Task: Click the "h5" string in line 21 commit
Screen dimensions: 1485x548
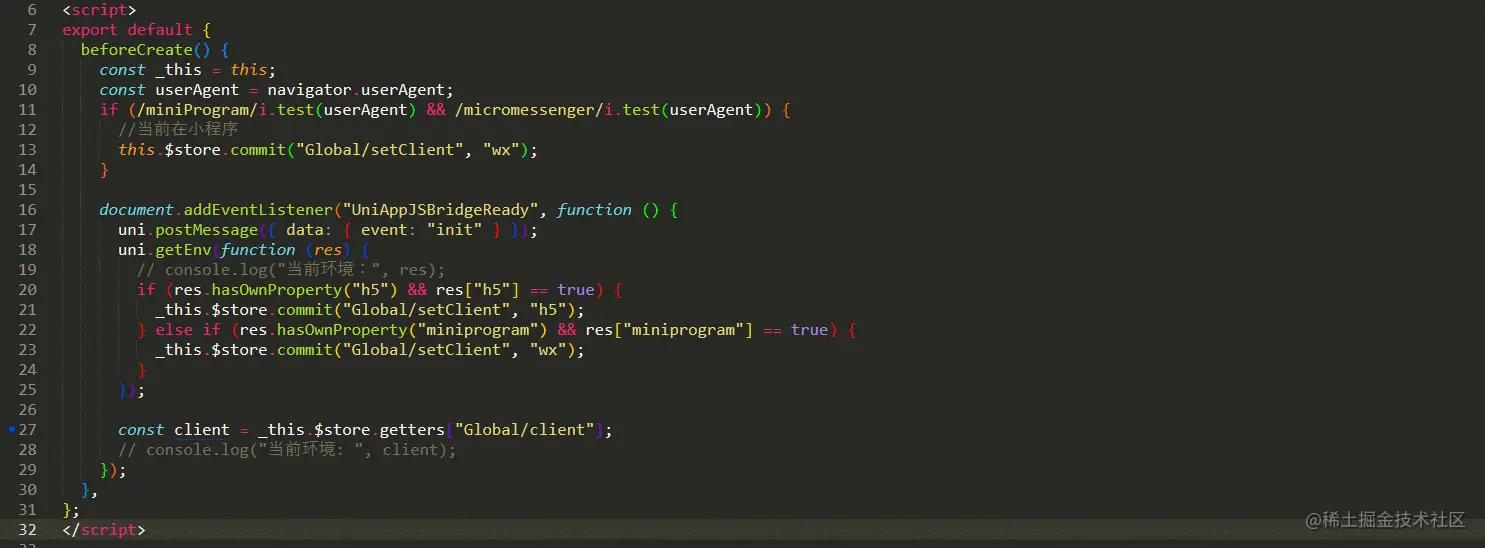Action: [x=549, y=310]
